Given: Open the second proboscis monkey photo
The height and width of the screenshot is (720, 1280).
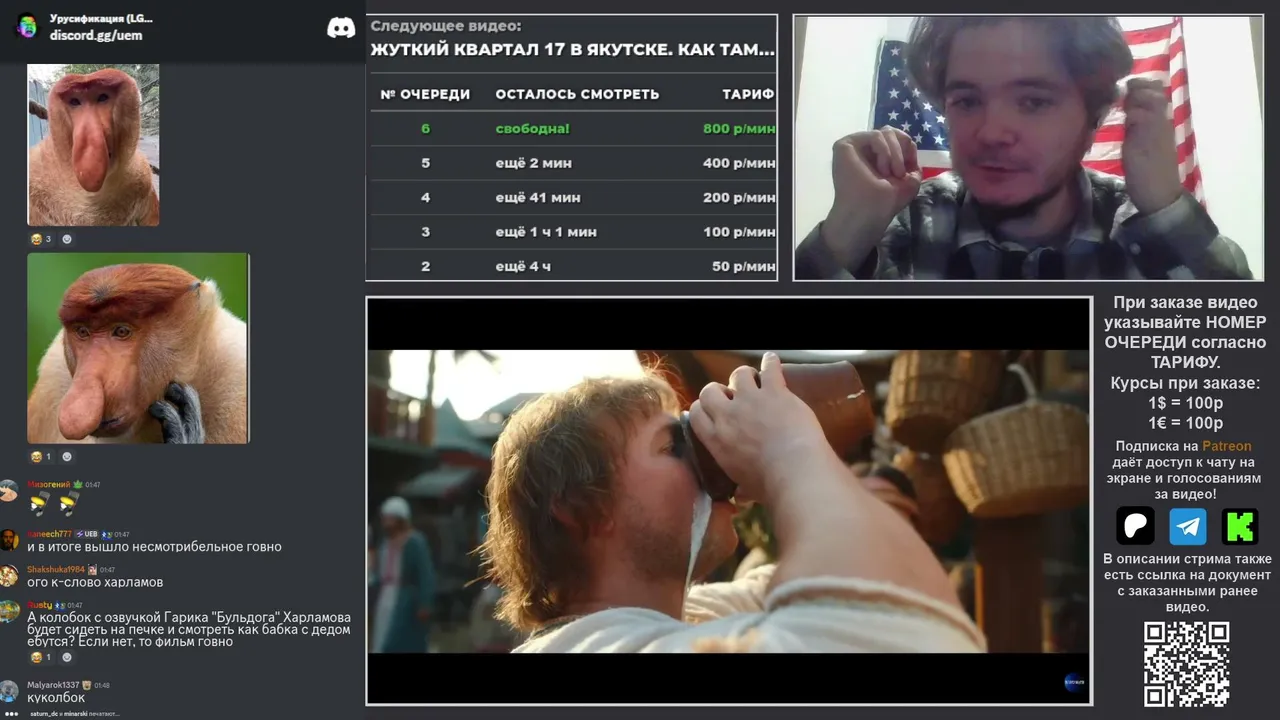Looking at the screenshot, I should click(138, 348).
